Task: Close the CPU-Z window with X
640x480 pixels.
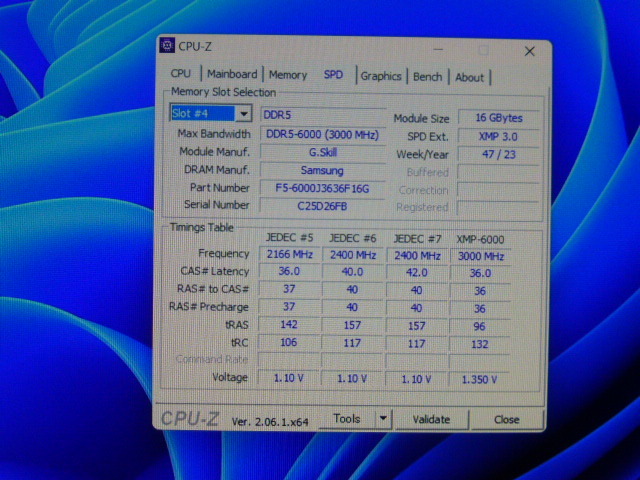Action: (x=529, y=51)
